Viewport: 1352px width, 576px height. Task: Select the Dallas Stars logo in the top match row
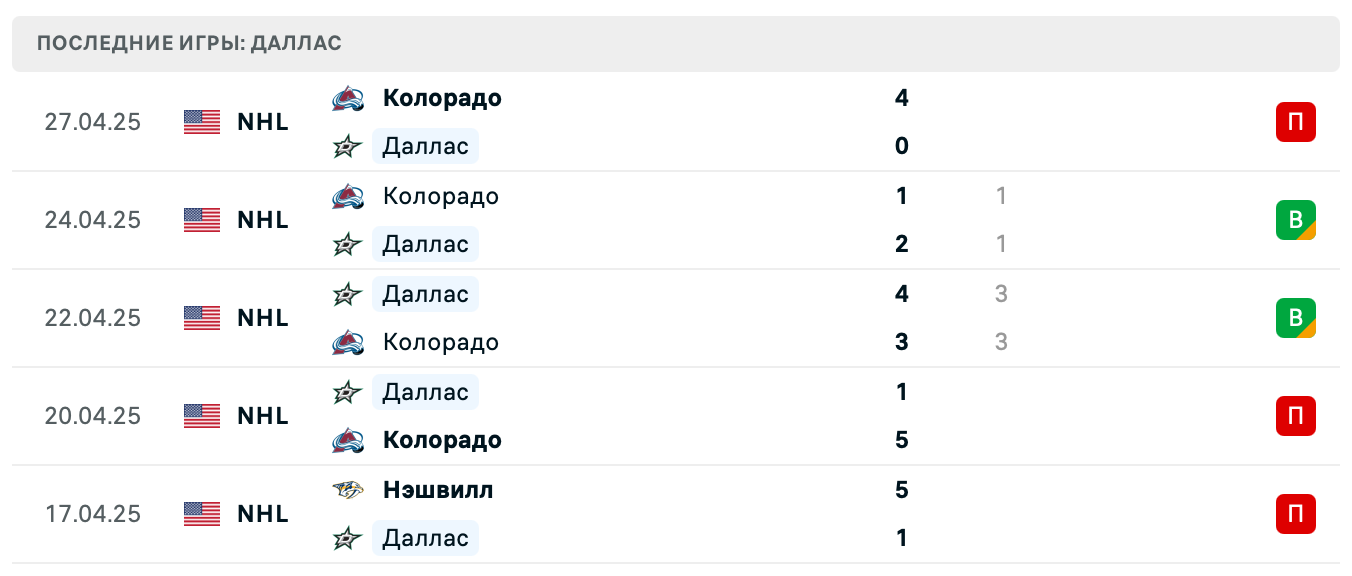tap(345, 146)
